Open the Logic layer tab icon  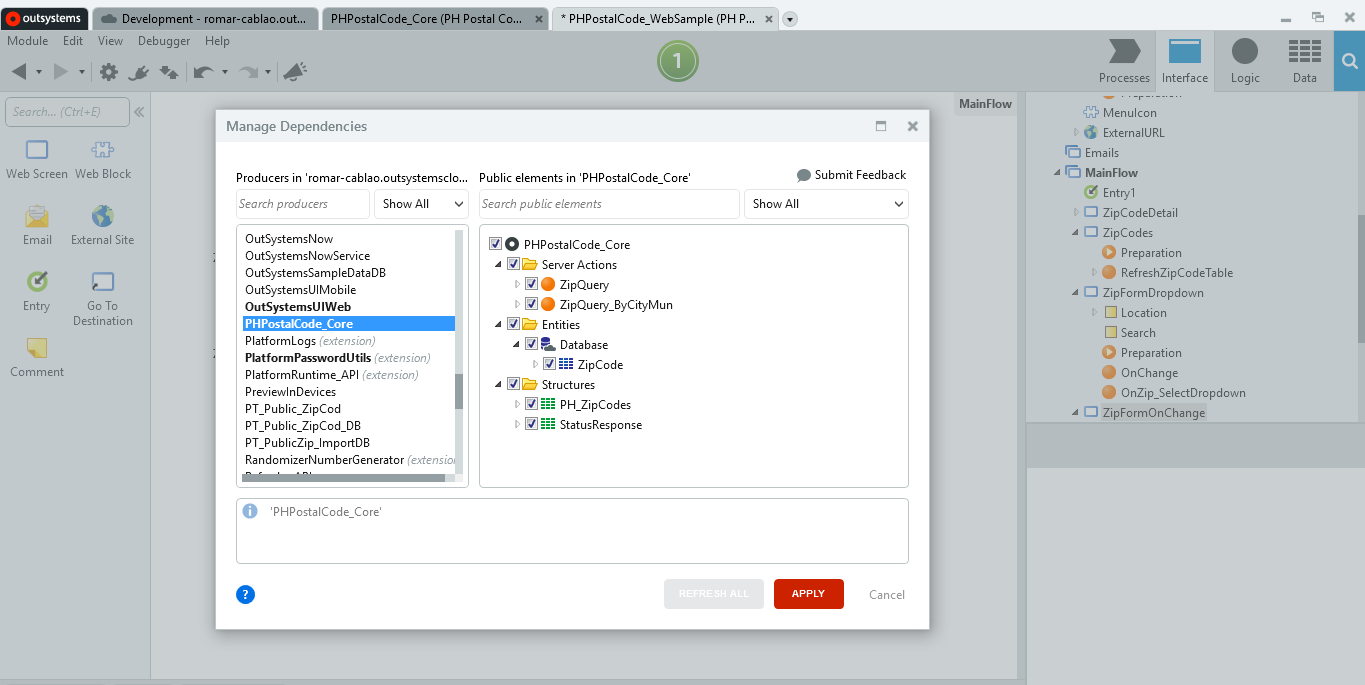[x=1245, y=52]
